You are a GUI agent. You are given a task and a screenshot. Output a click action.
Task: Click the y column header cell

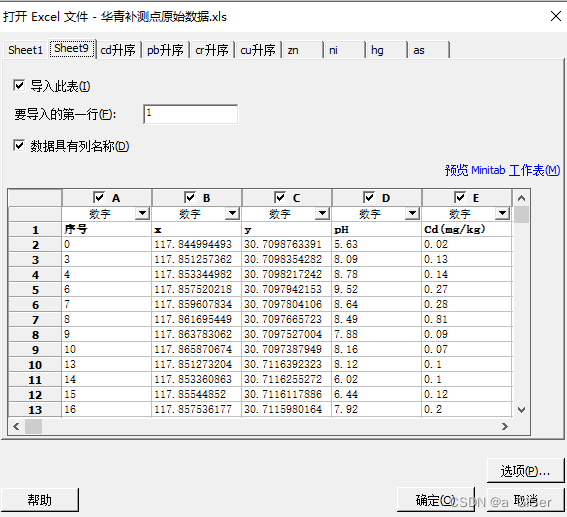point(286,230)
